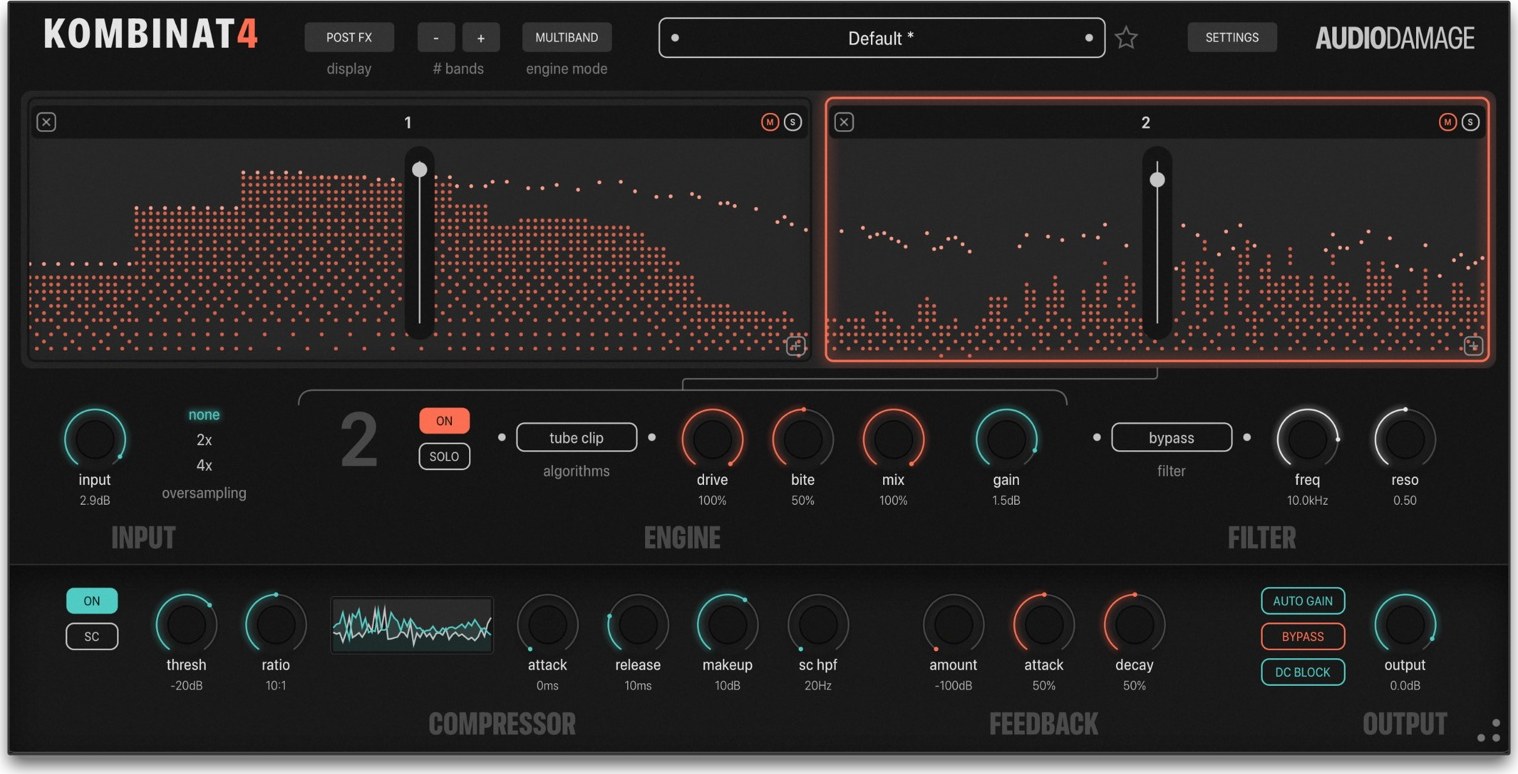1518x774 pixels.
Task: Solo band 2 with the S icon
Action: click(1470, 122)
